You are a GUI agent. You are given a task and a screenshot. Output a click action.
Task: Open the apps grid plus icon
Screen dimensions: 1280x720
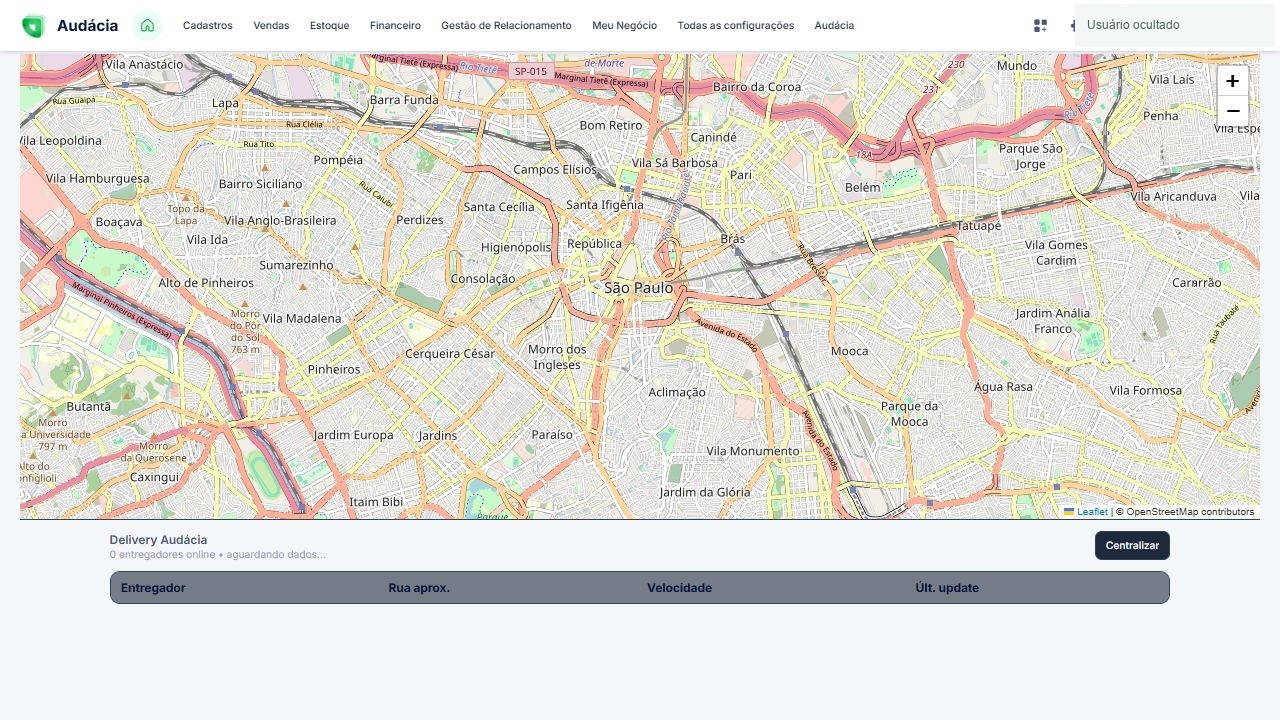pyautogui.click(x=1040, y=26)
